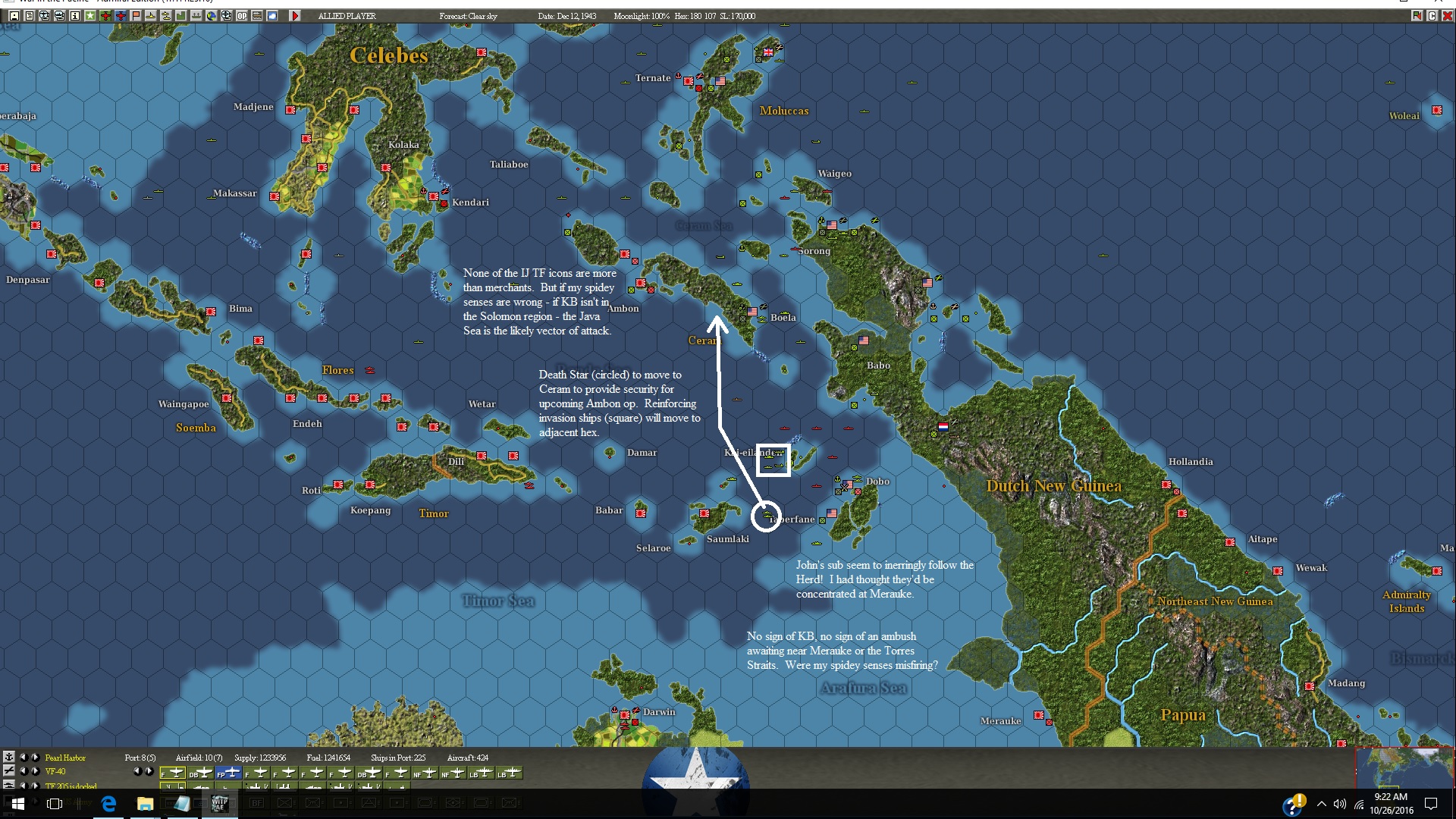Click the Japanese flag at Madjene
The height and width of the screenshot is (819, 1456).
tap(290, 110)
